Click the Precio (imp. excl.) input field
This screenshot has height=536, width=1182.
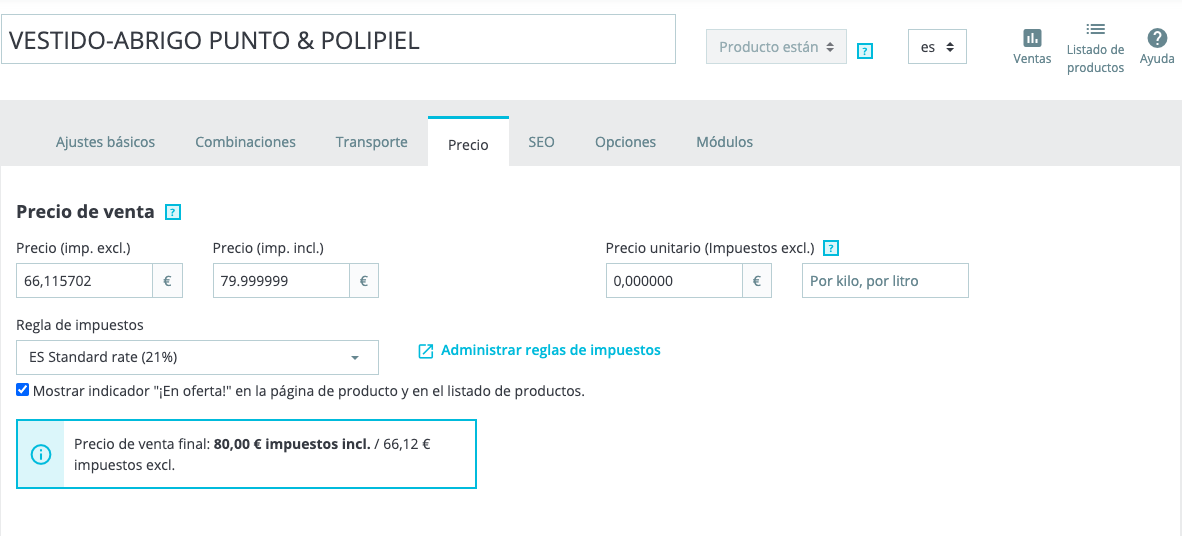(x=85, y=281)
